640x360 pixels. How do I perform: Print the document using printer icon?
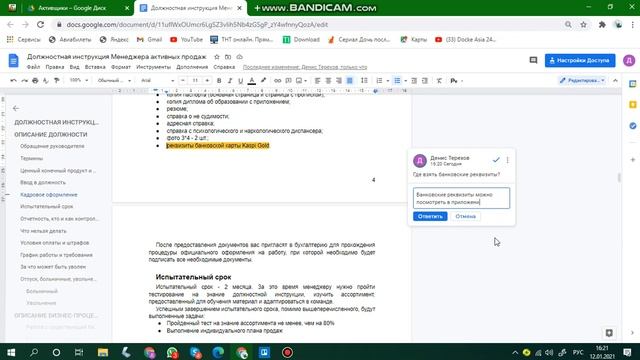(35, 81)
